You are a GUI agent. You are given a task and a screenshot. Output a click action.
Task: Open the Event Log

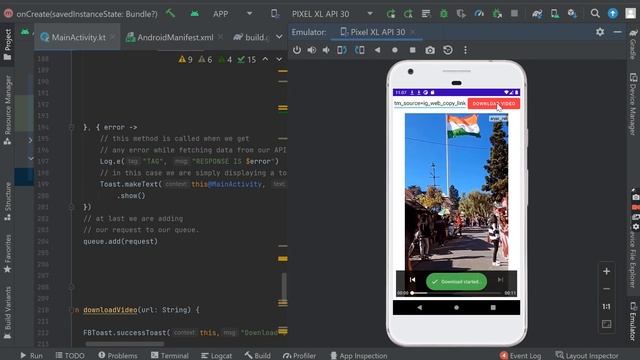[520, 356]
